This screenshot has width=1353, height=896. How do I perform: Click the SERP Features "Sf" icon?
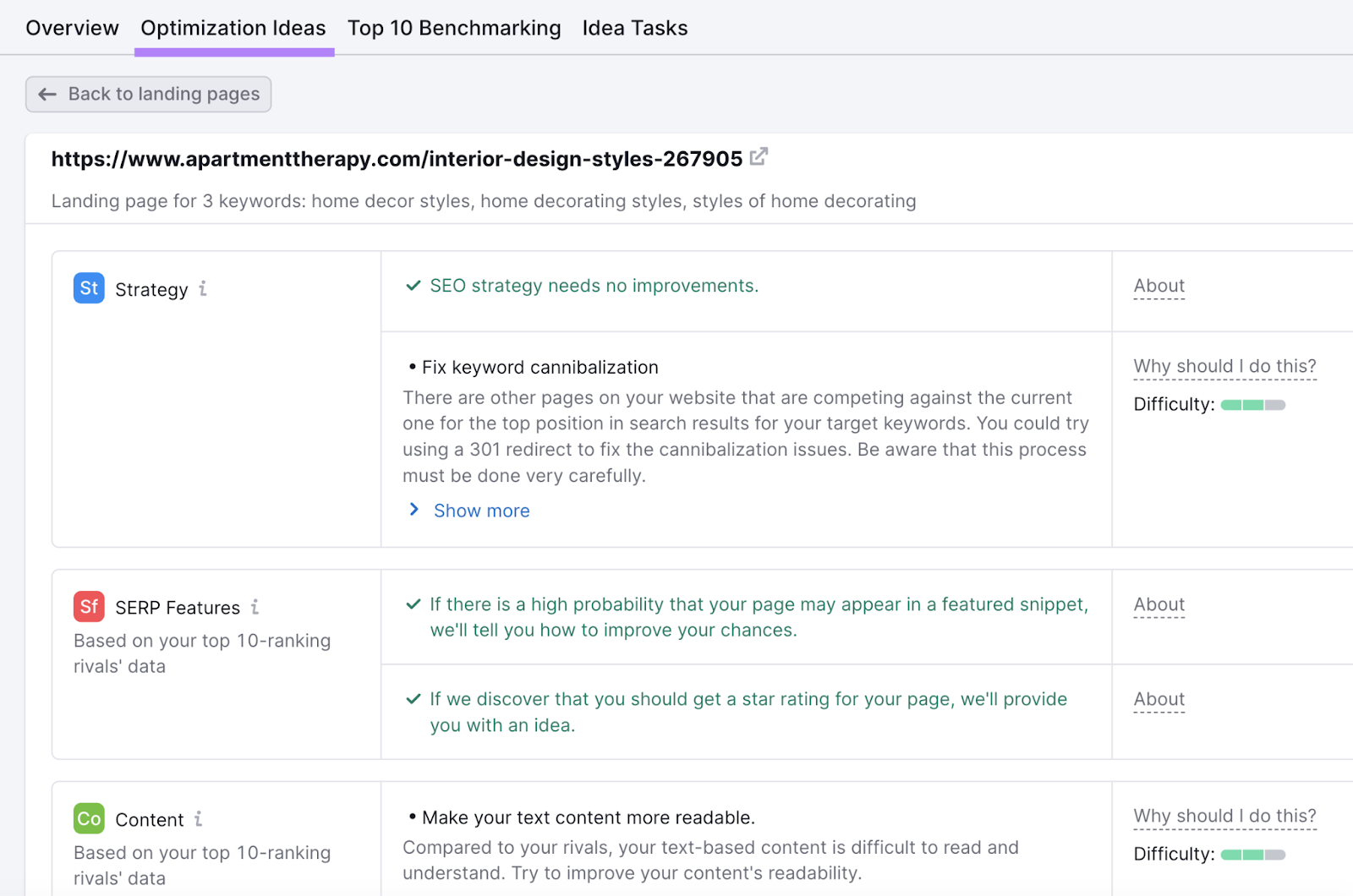[x=88, y=606]
